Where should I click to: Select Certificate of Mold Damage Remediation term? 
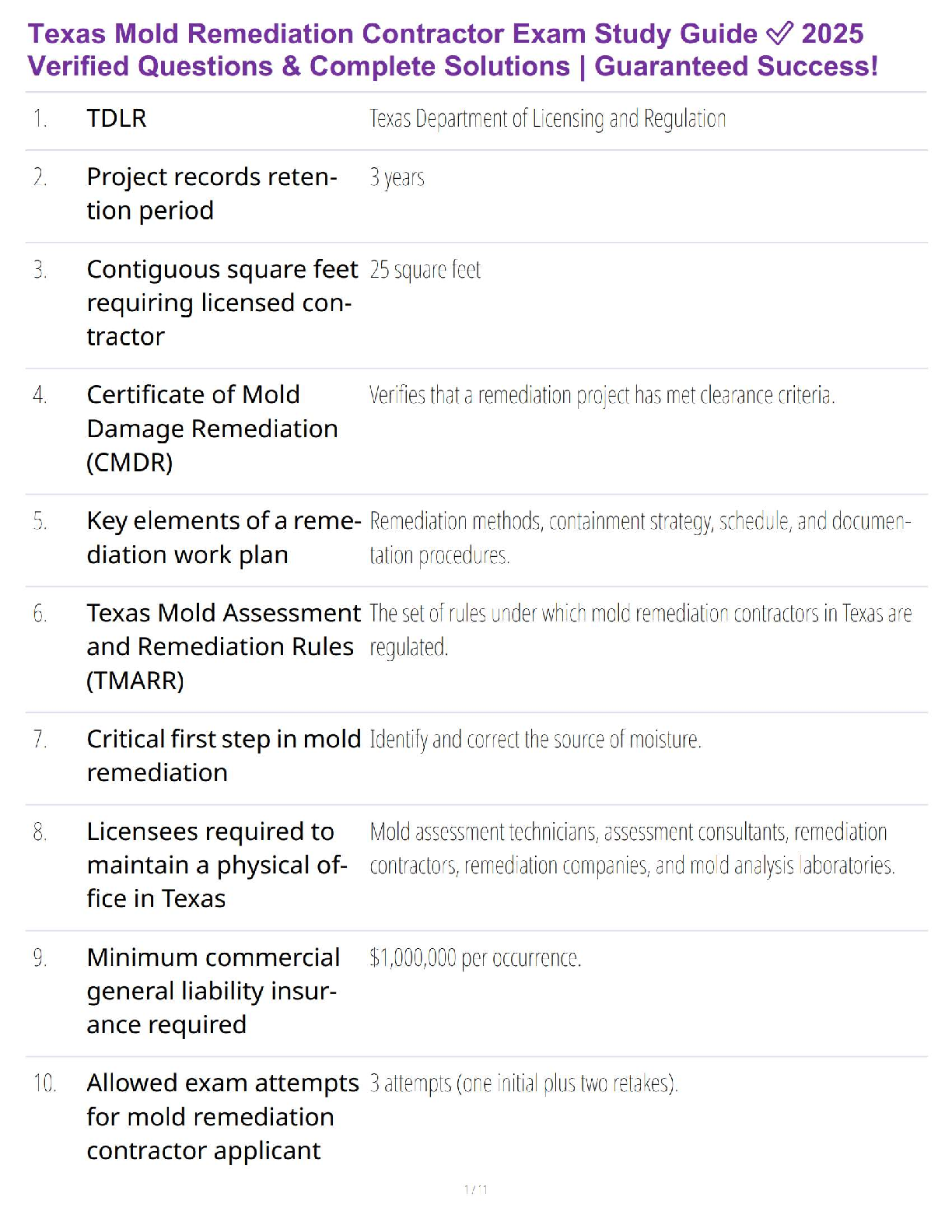[212, 429]
